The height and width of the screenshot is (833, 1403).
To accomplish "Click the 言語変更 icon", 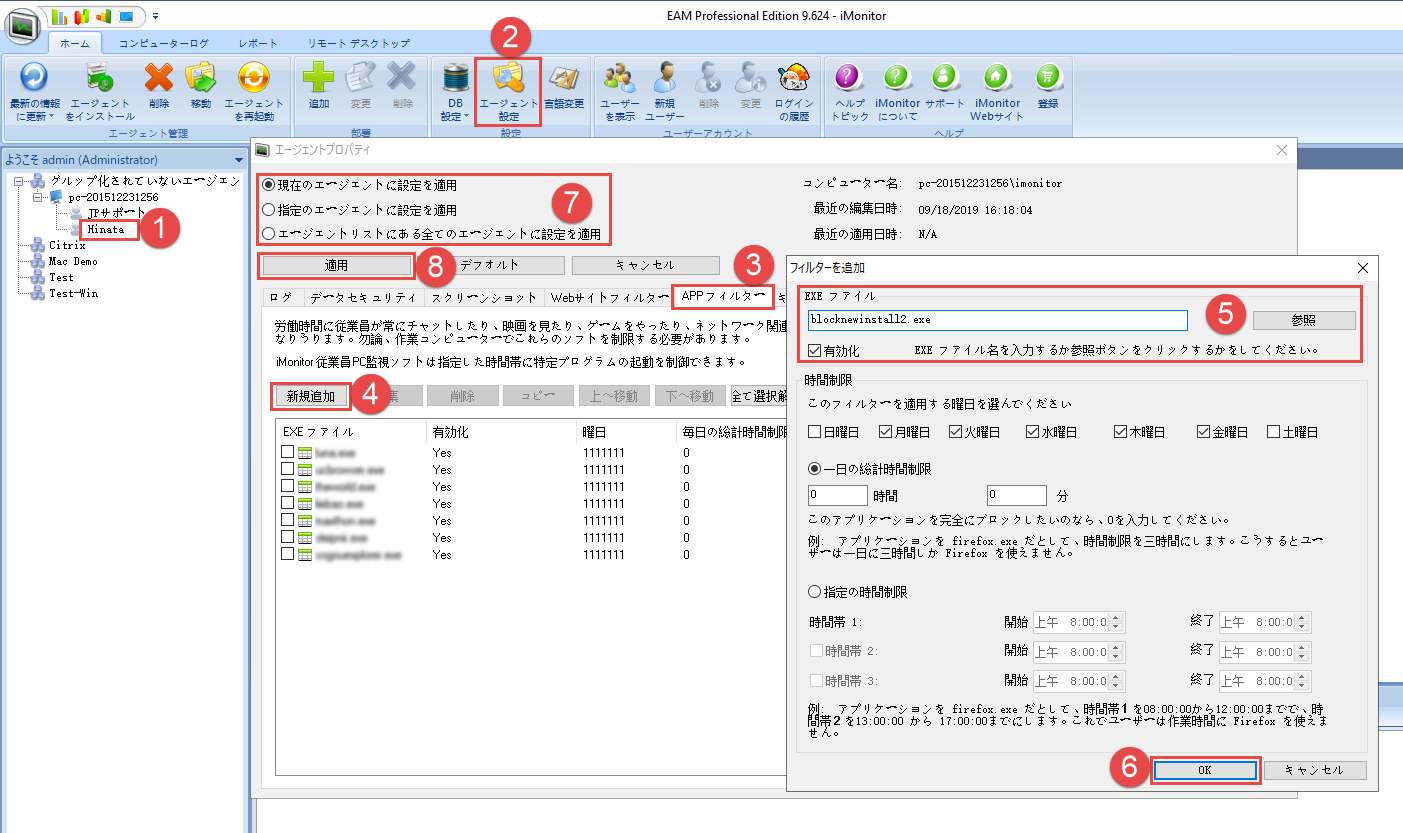I will click(565, 79).
